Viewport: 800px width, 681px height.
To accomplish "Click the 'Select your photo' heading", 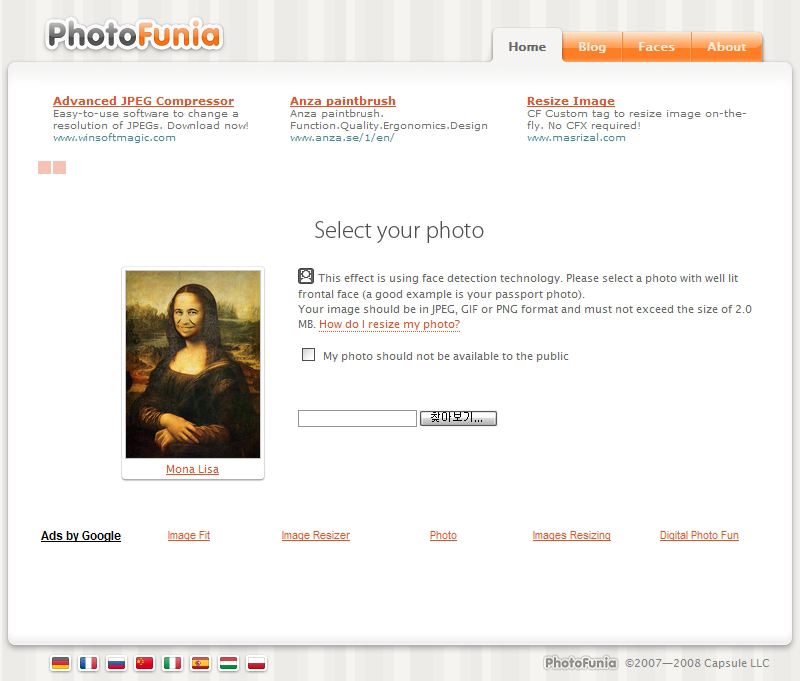I will pyautogui.click(x=399, y=231).
